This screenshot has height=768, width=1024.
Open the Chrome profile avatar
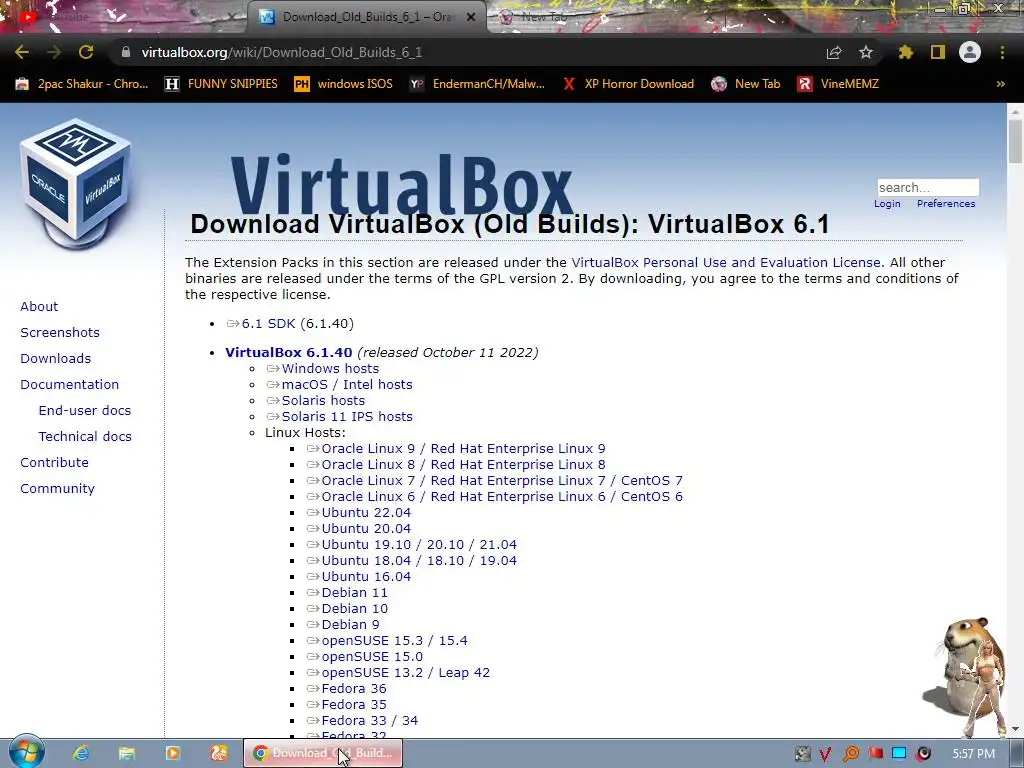[x=970, y=52]
